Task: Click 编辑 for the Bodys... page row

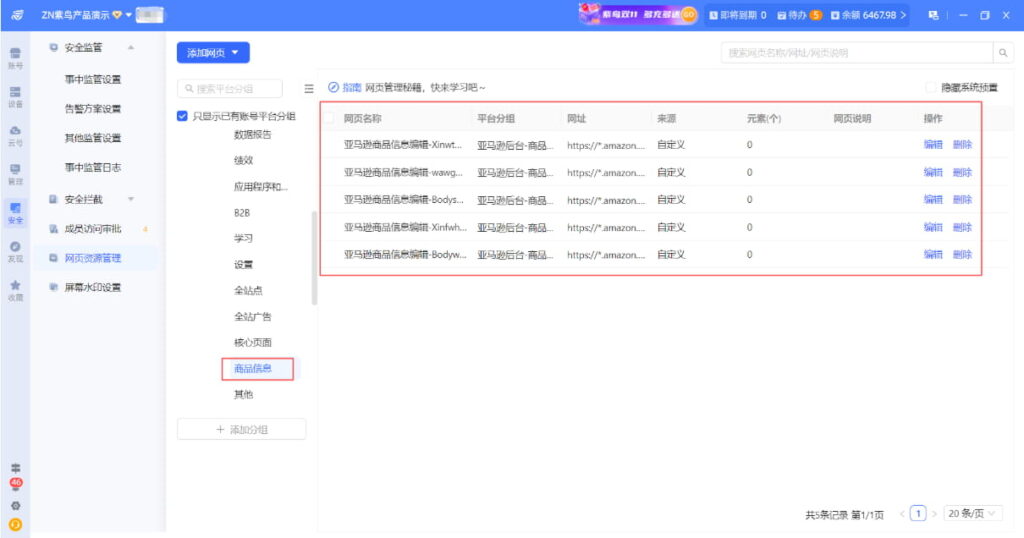Action: coord(933,199)
